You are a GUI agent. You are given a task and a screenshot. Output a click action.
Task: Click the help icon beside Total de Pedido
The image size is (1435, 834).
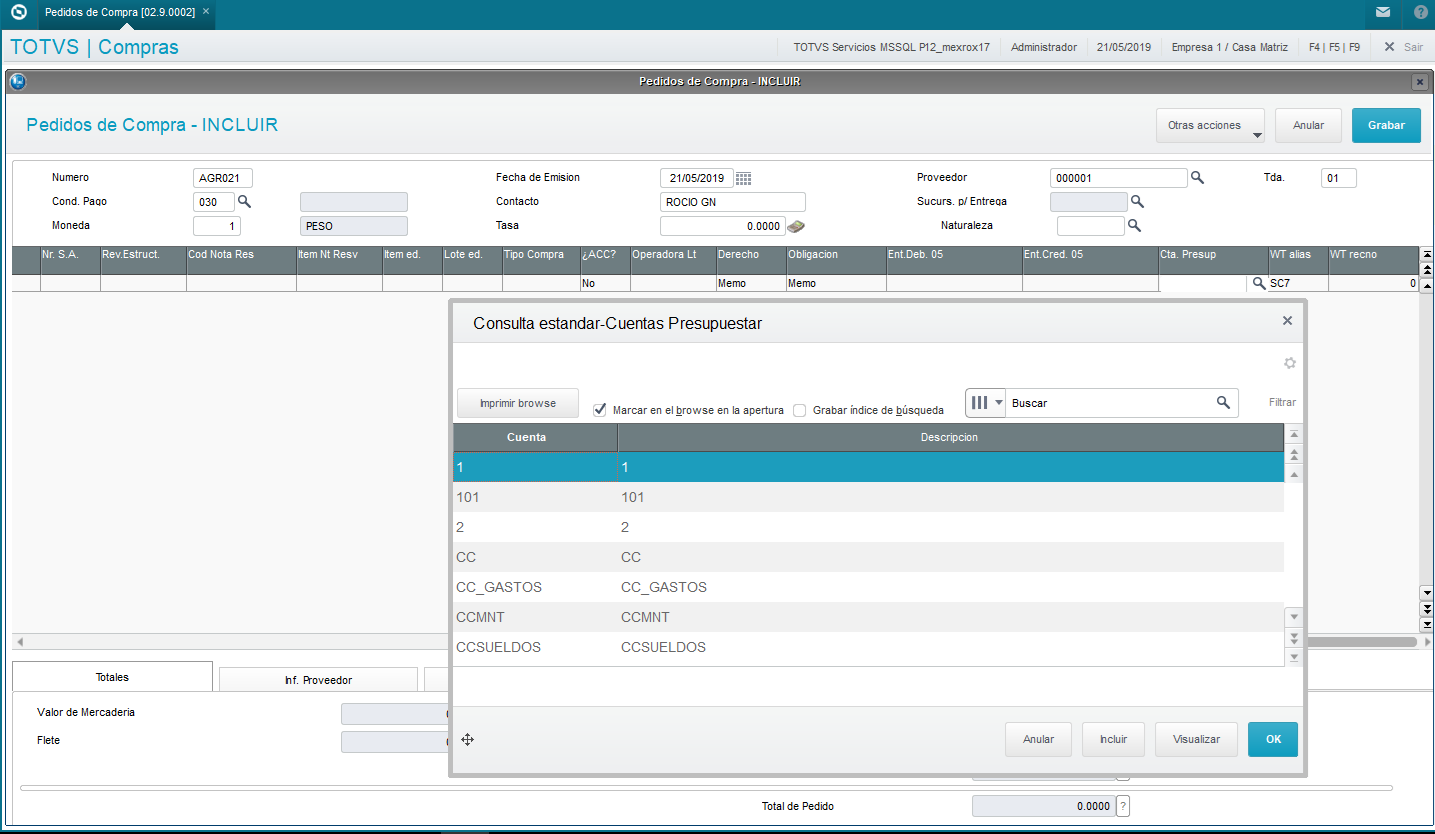pos(1123,806)
